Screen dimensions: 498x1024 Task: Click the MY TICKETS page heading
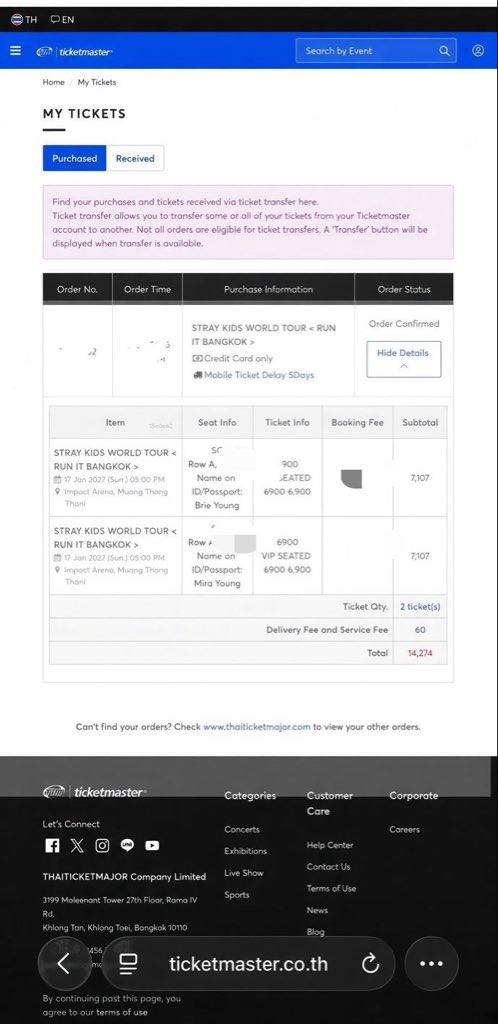click(84, 114)
